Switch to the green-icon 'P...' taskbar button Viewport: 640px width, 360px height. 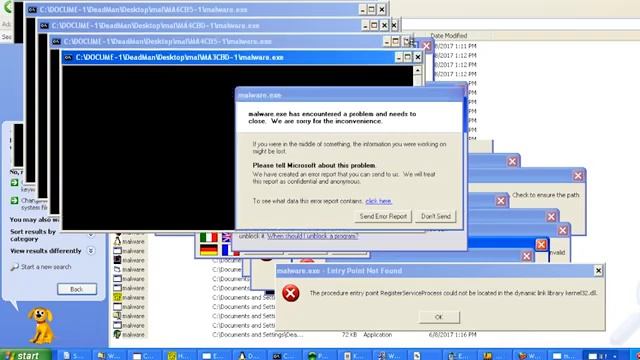pos(320,356)
